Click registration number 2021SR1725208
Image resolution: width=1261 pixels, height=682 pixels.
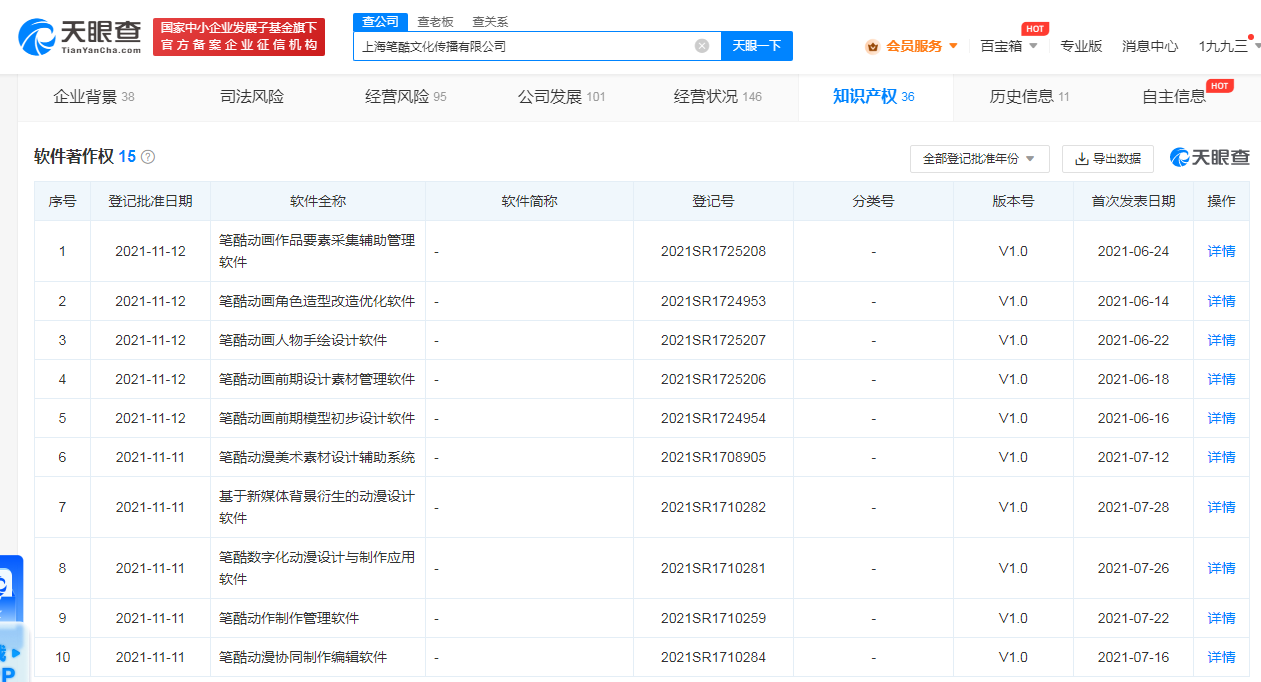click(713, 251)
